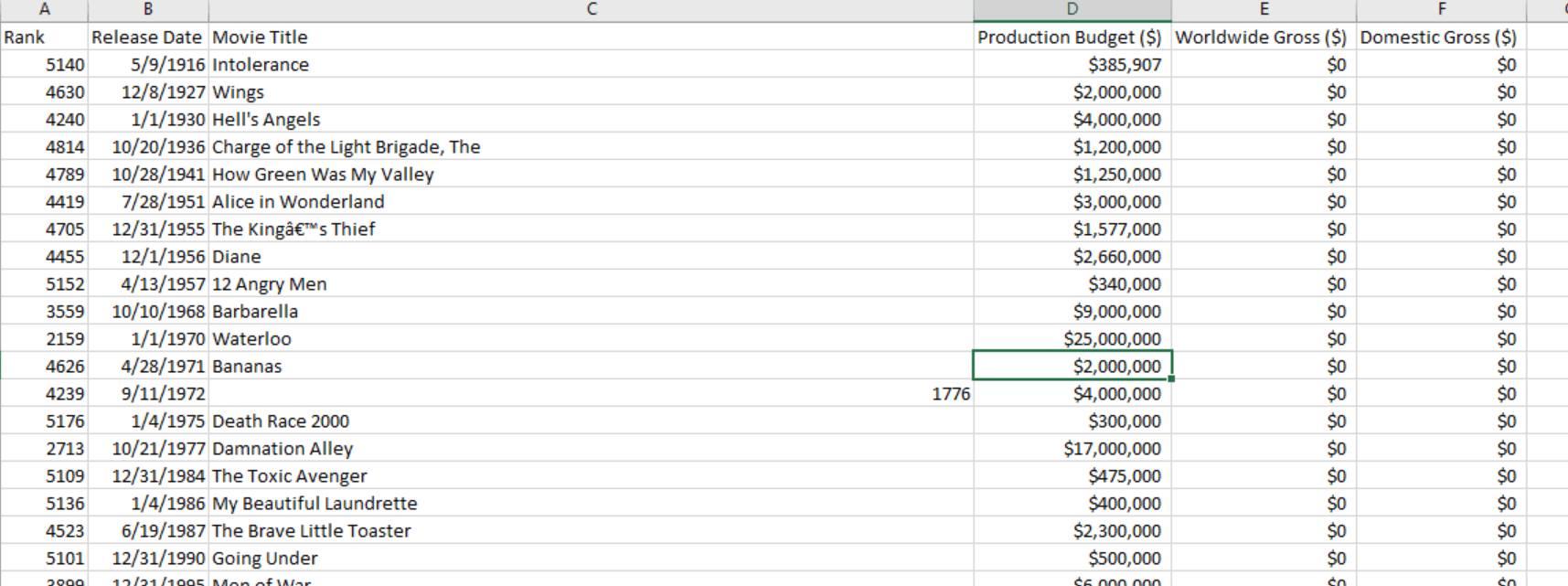Screen dimensions: 1568x586
Task: Select column A header
Action: [44, 10]
